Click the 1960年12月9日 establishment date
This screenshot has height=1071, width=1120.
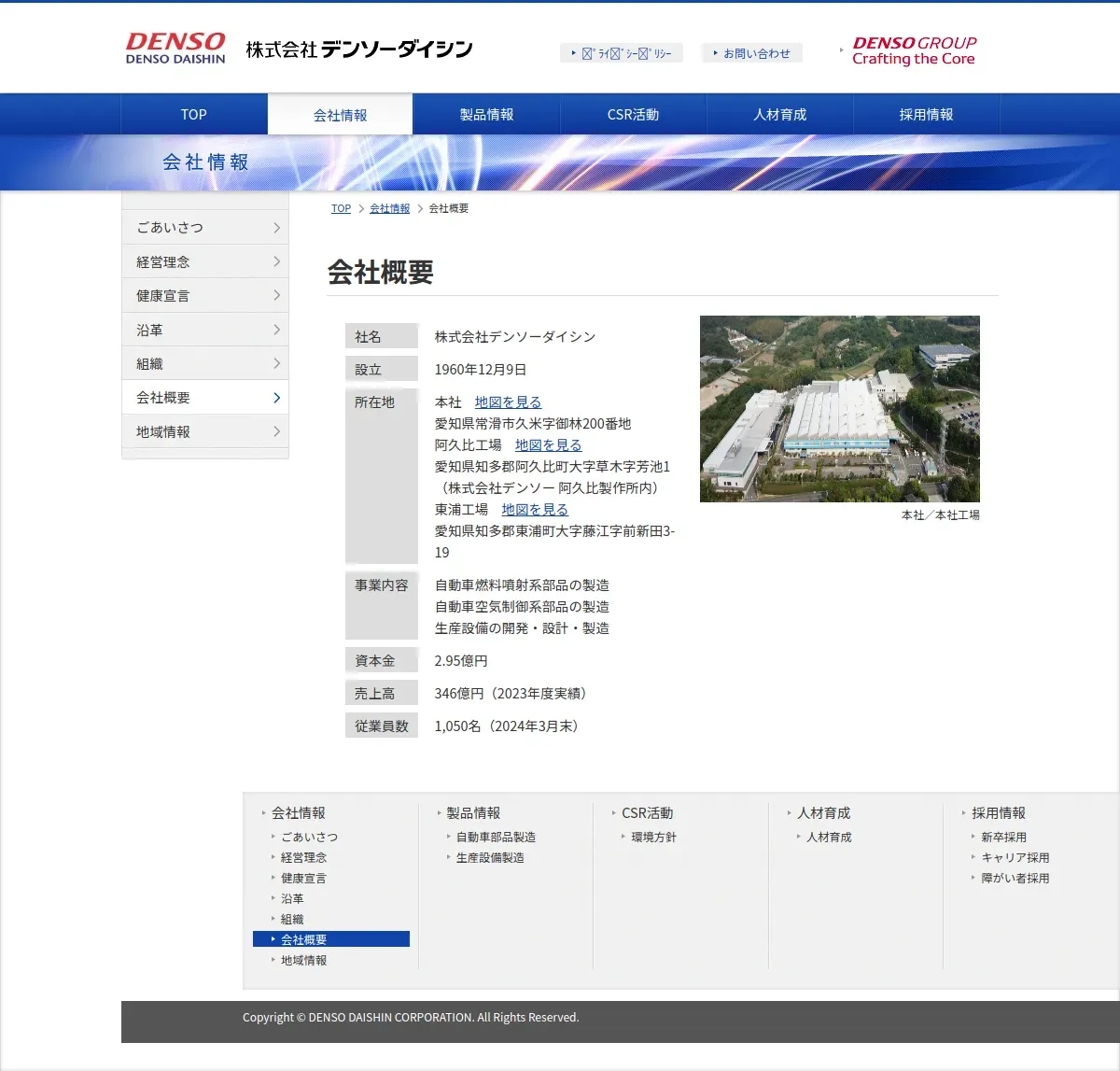coord(481,370)
